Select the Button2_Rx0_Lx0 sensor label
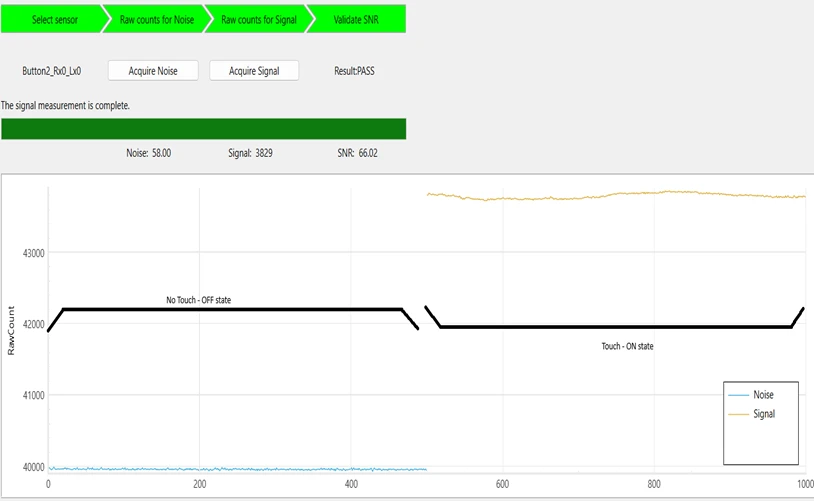Screen dimensions: 814x501 tap(51, 71)
